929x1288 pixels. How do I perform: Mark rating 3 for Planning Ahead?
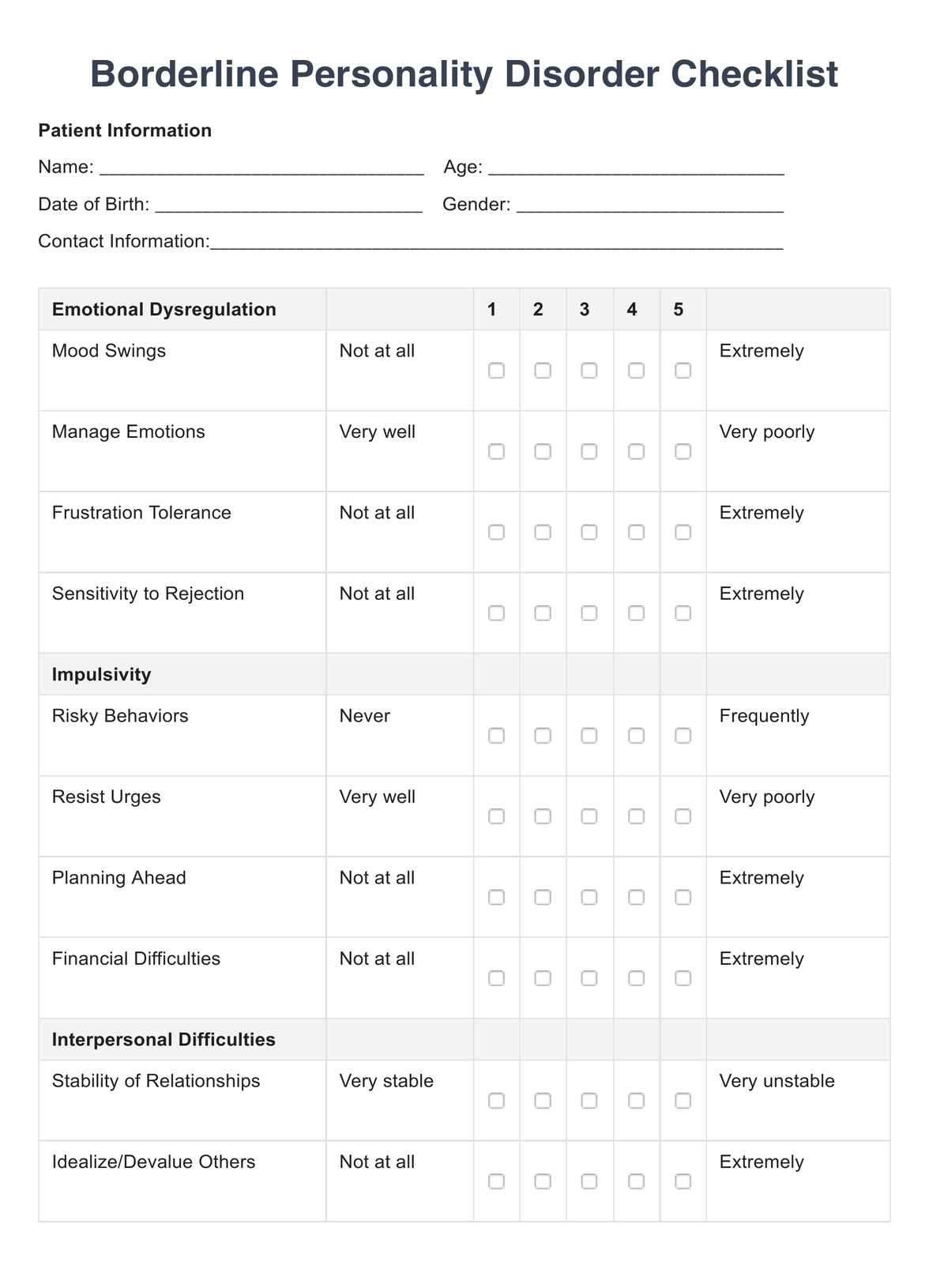click(589, 897)
